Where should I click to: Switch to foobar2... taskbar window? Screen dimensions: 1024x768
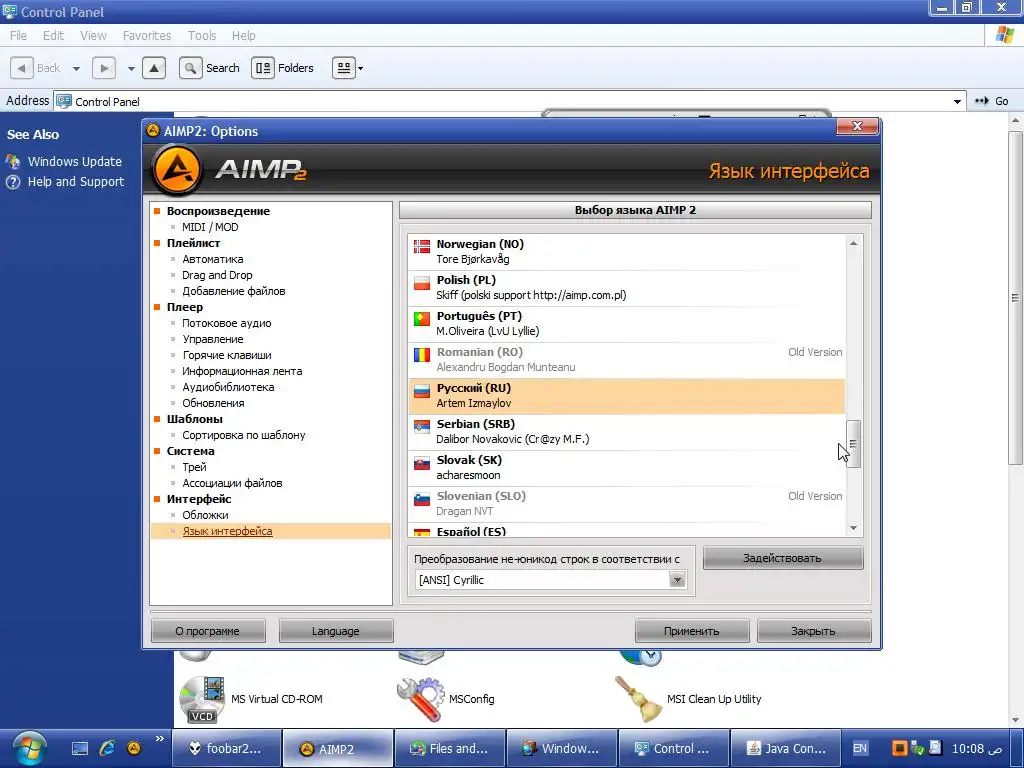(227, 748)
